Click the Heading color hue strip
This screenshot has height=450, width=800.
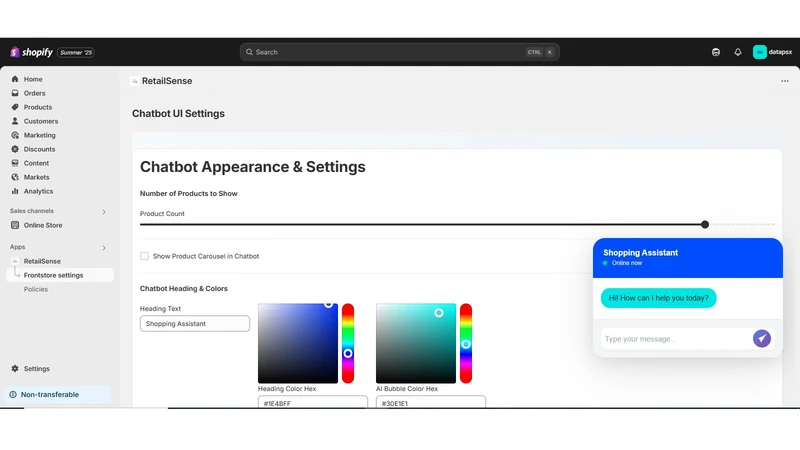pyautogui.click(x=348, y=343)
